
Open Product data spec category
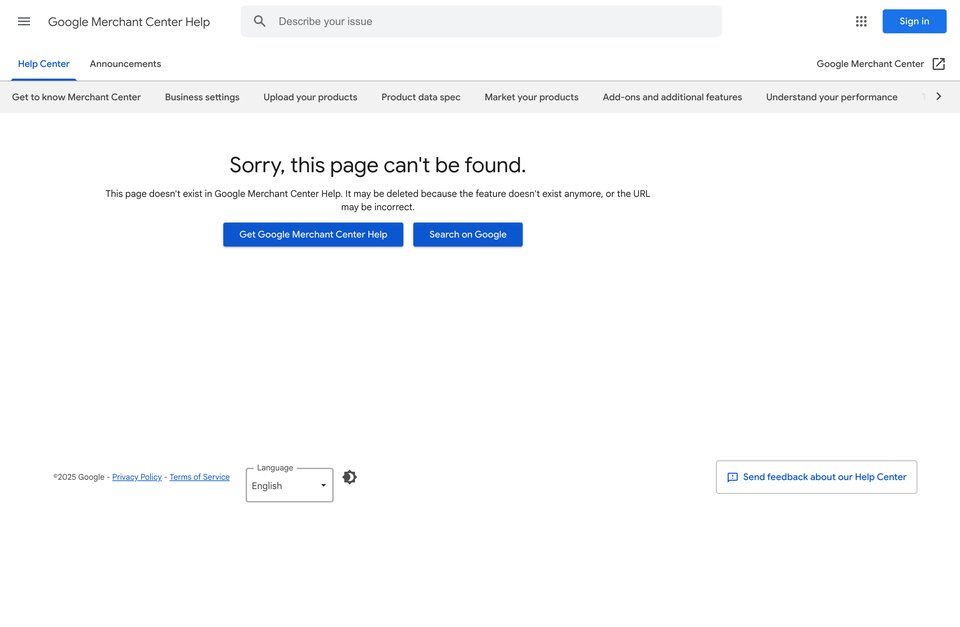click(421, 97)
